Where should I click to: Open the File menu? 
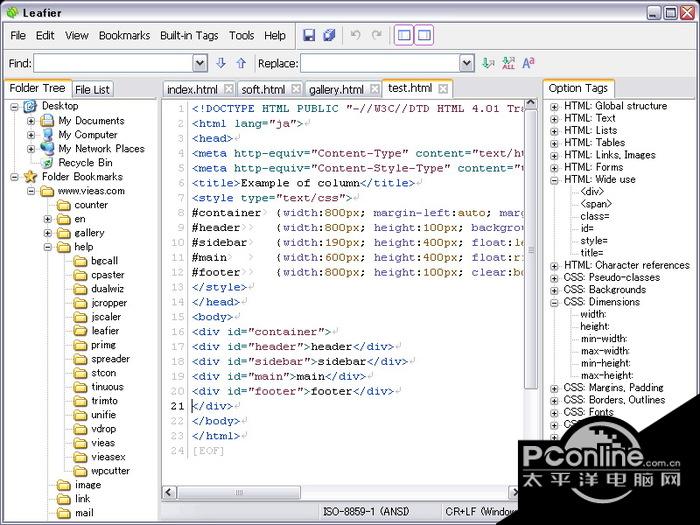pos(18,35)
